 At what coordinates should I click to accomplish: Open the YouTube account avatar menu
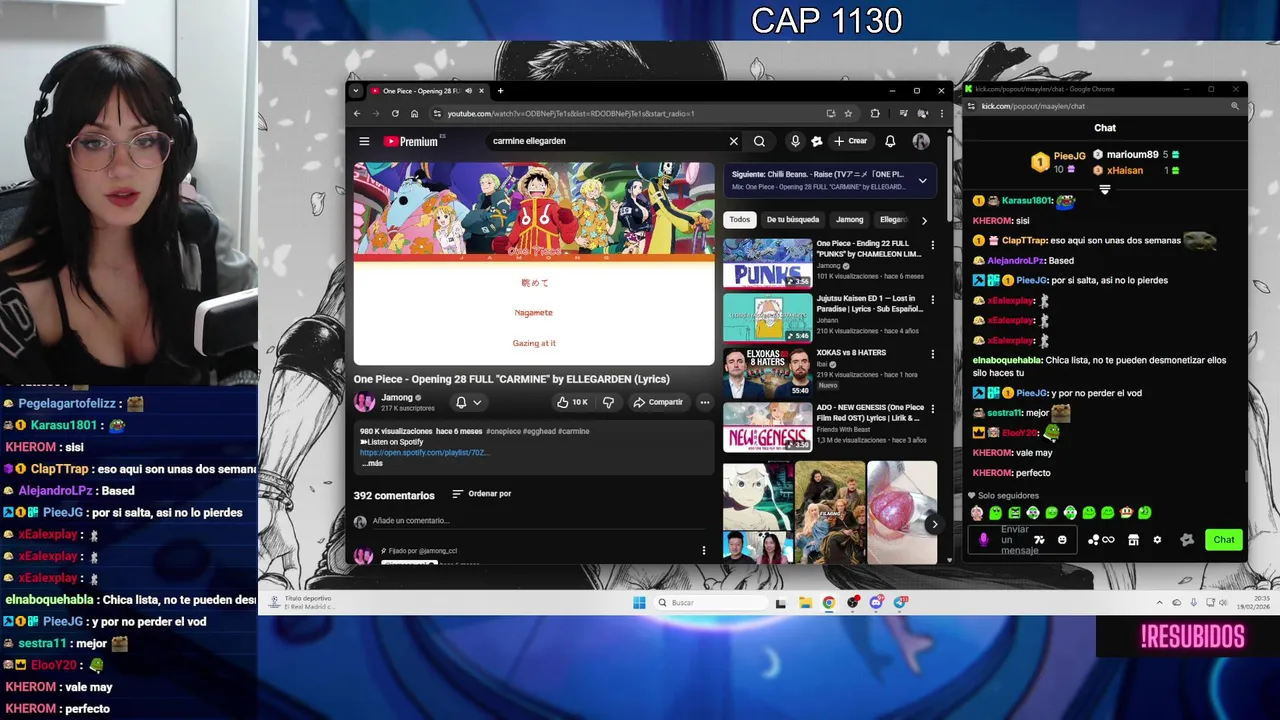921,141
